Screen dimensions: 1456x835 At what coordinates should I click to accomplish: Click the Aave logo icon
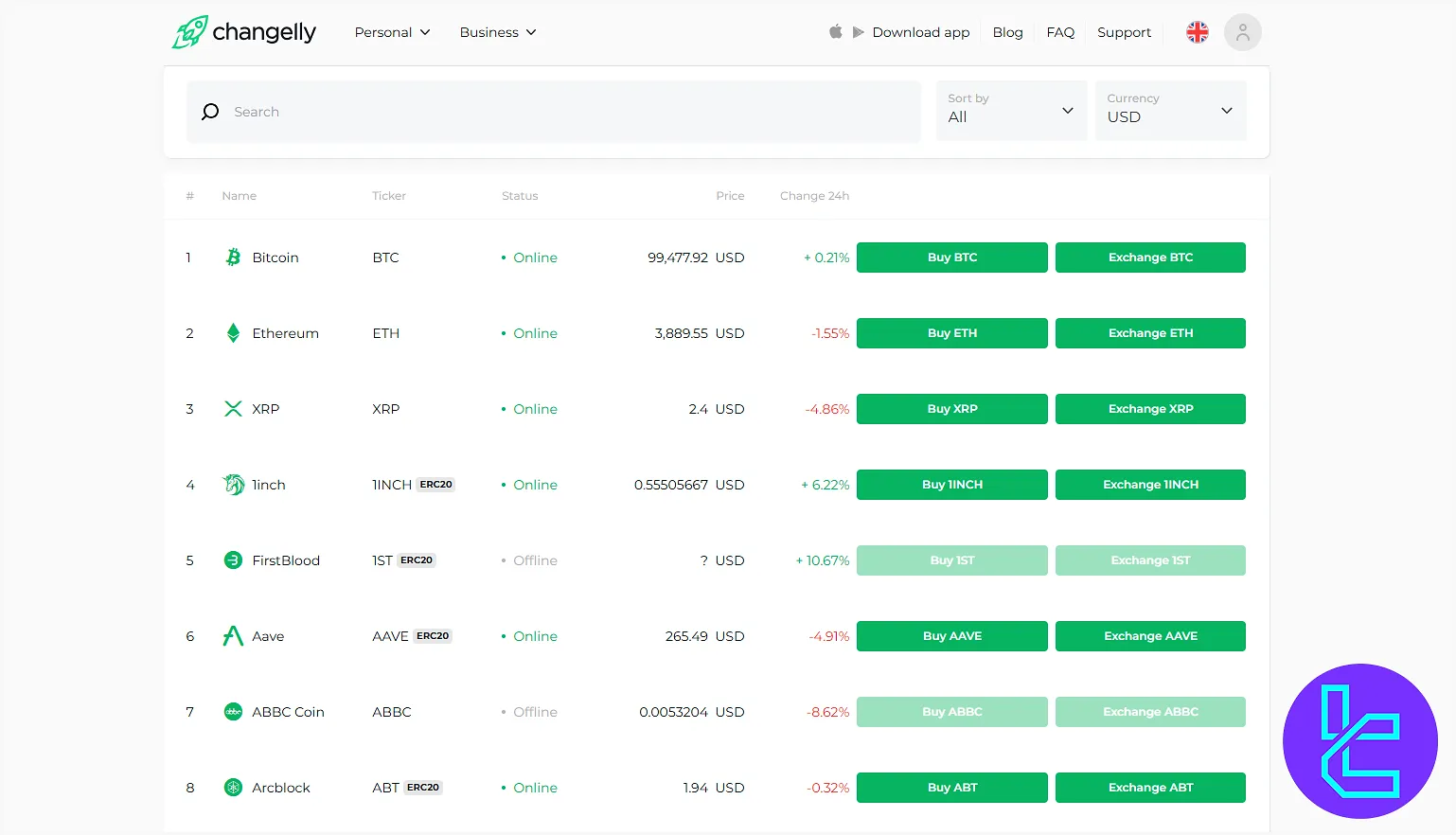point(233,636)
